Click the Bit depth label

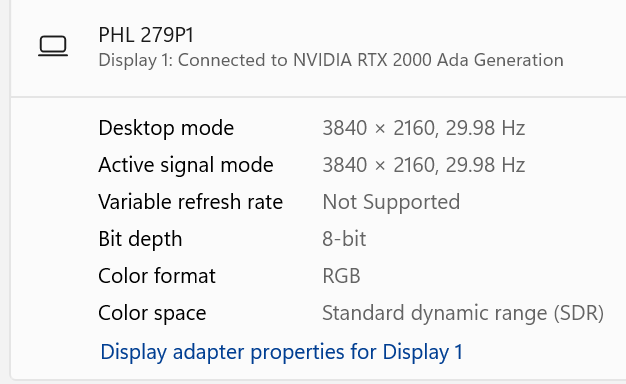pos(140,239)
